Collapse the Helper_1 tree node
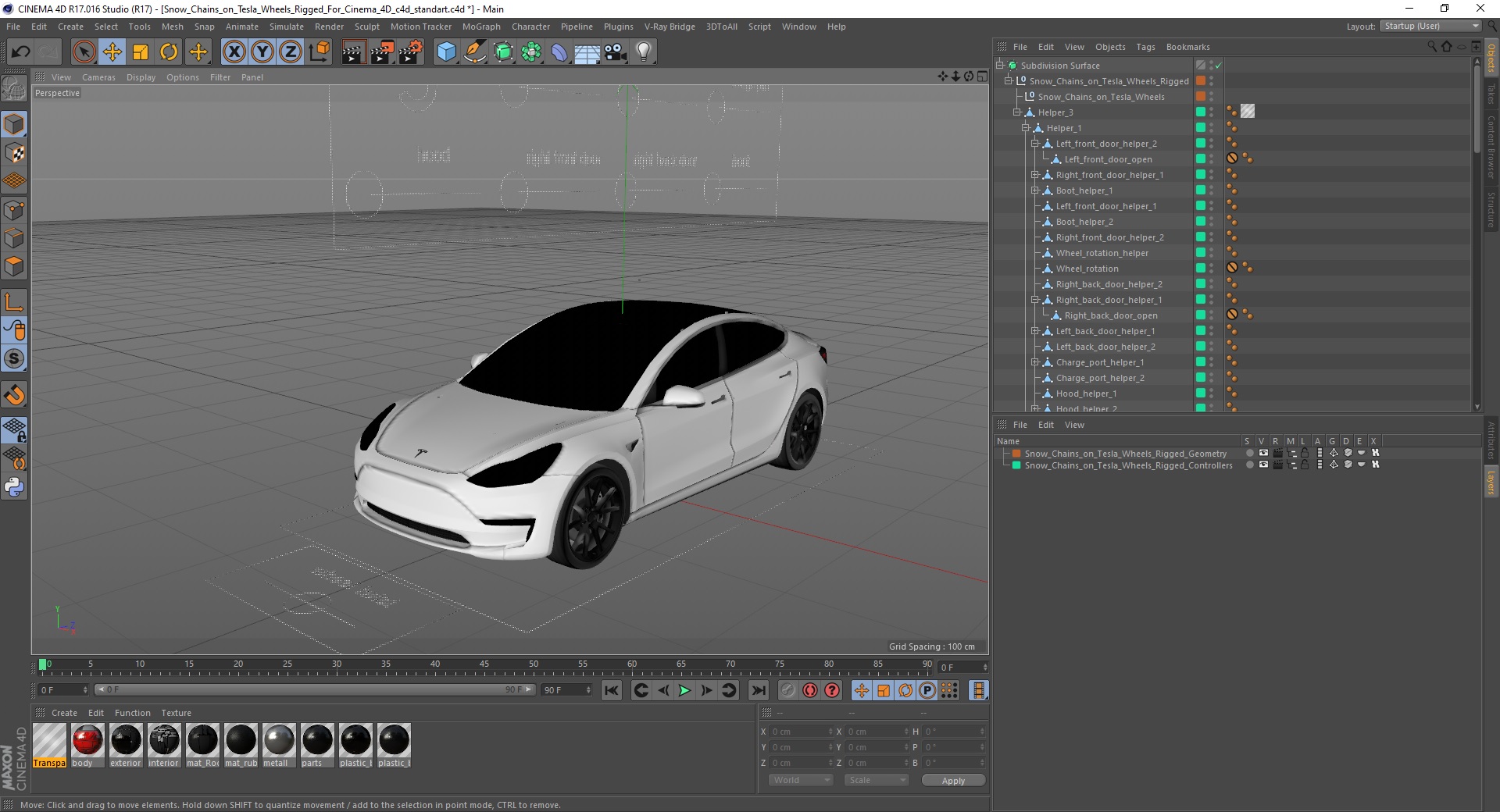1500x812 pixels. [1026, 128]
